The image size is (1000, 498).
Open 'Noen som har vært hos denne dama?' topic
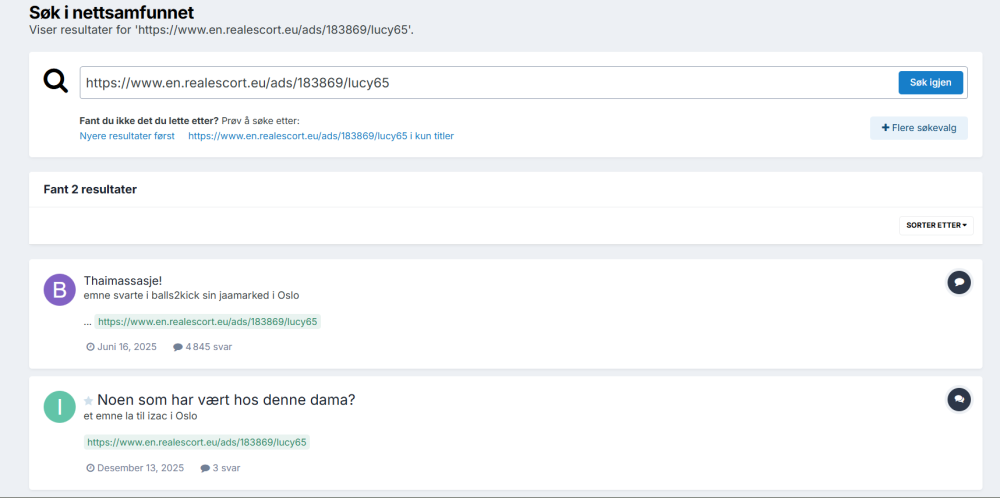click(x=226, y=400)
